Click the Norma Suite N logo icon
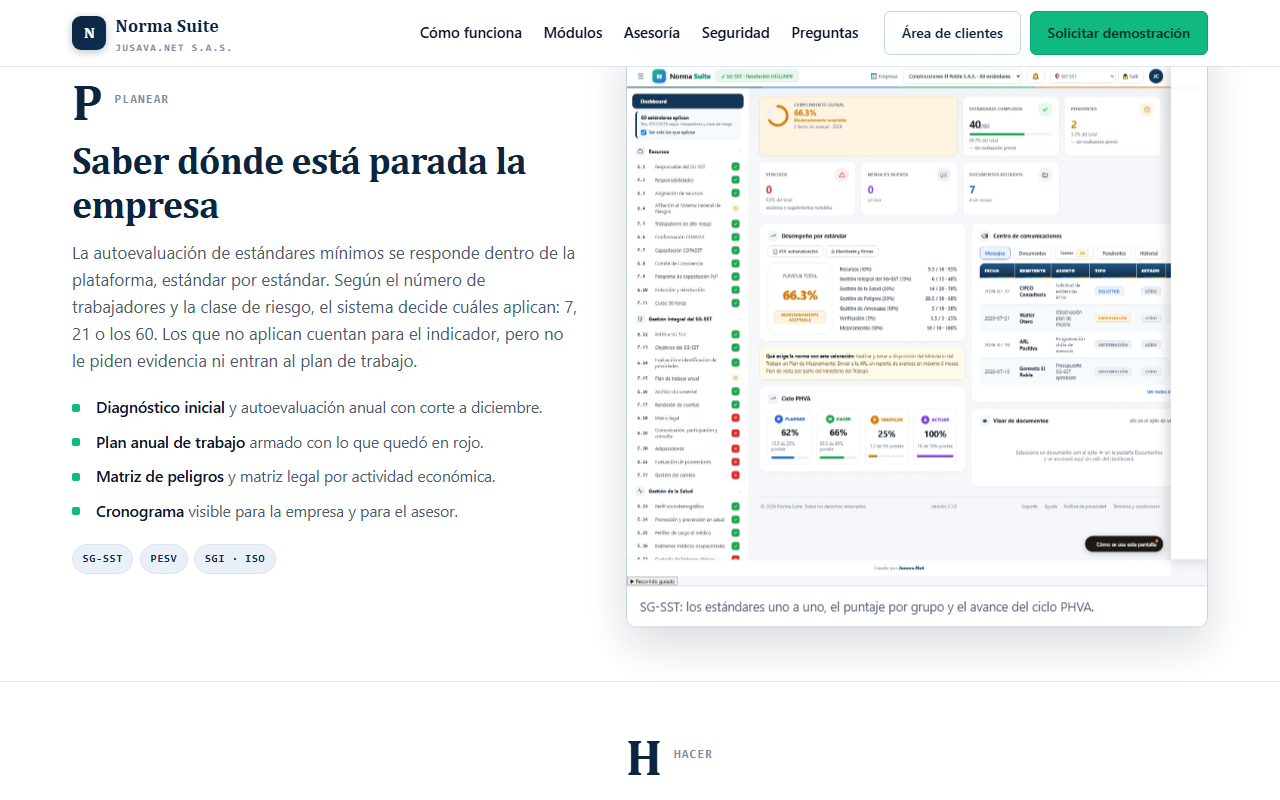This screenshot has width=1280, height=800. coord(89,33)
